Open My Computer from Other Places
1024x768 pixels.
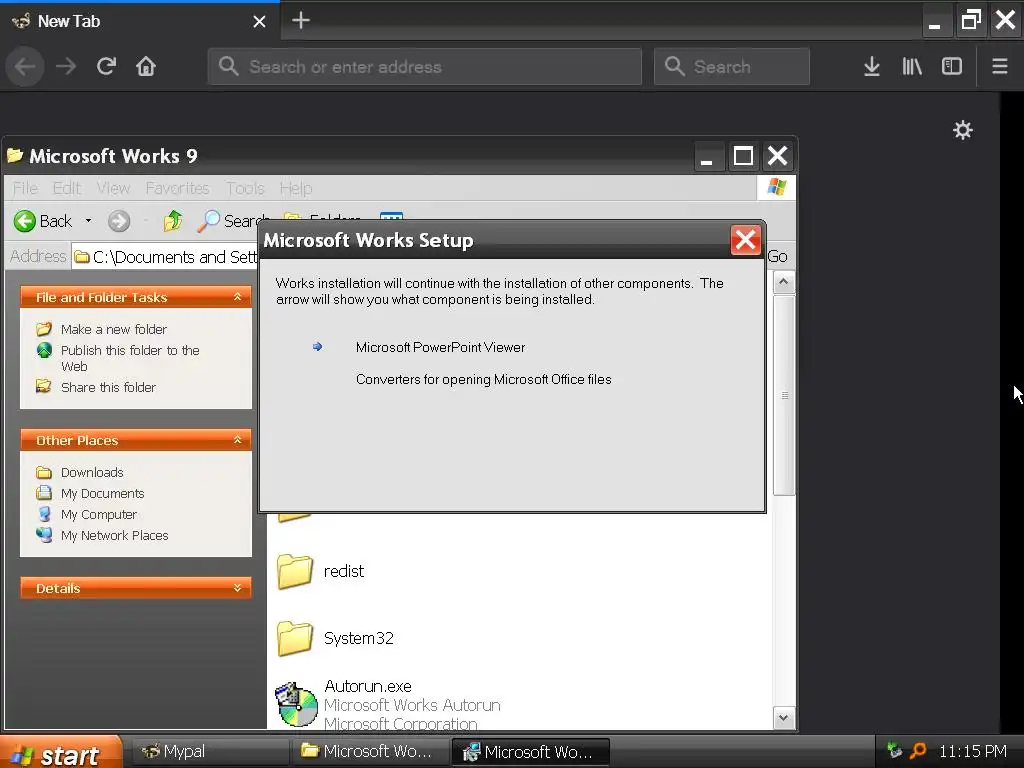coord(99,515)
